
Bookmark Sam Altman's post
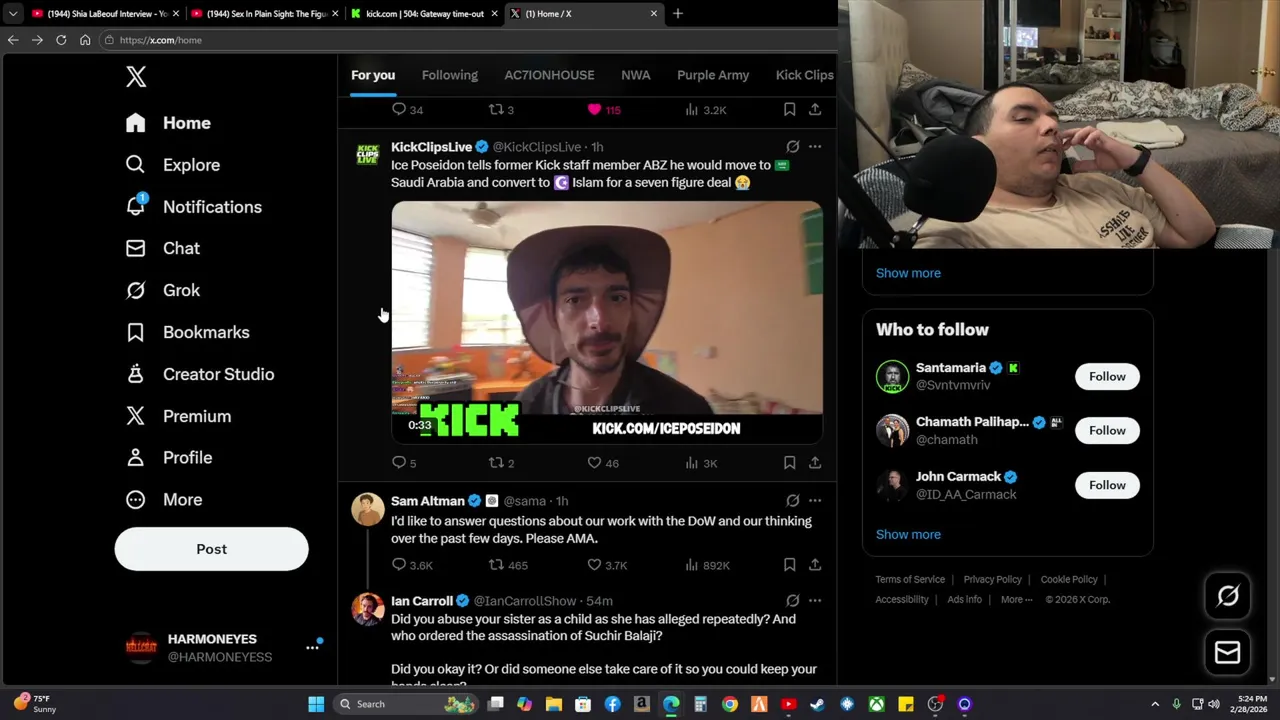[x=789, y=565]
